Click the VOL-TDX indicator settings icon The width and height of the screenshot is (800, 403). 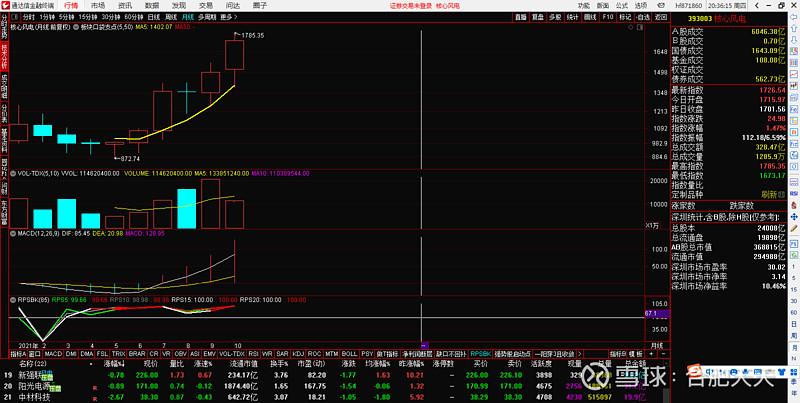[5, 172]
